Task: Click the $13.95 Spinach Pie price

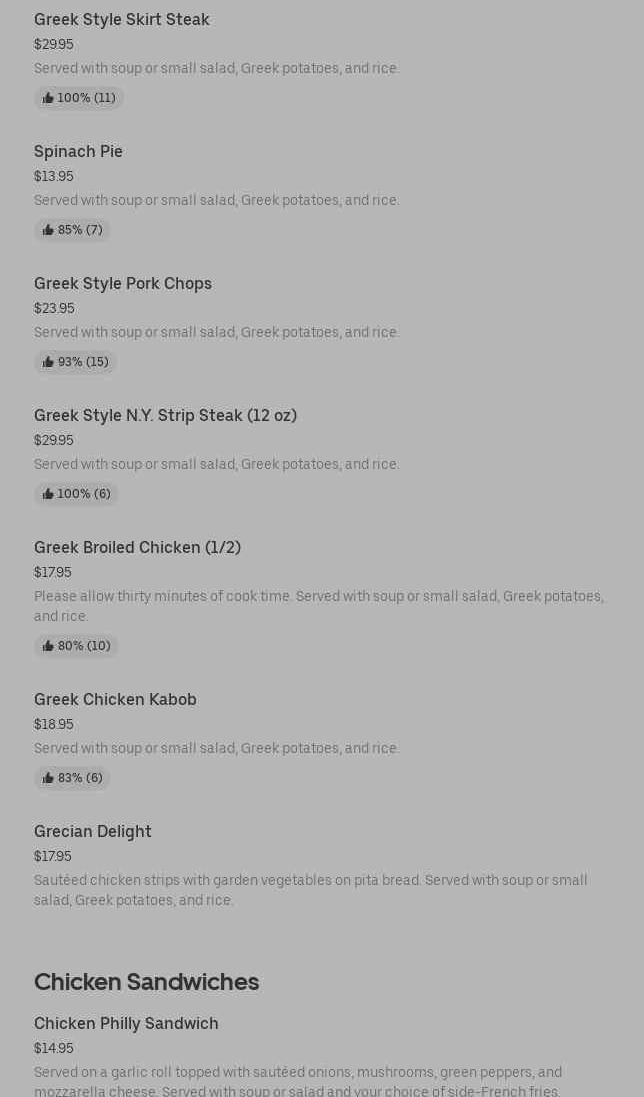Action: click(54, 177)
